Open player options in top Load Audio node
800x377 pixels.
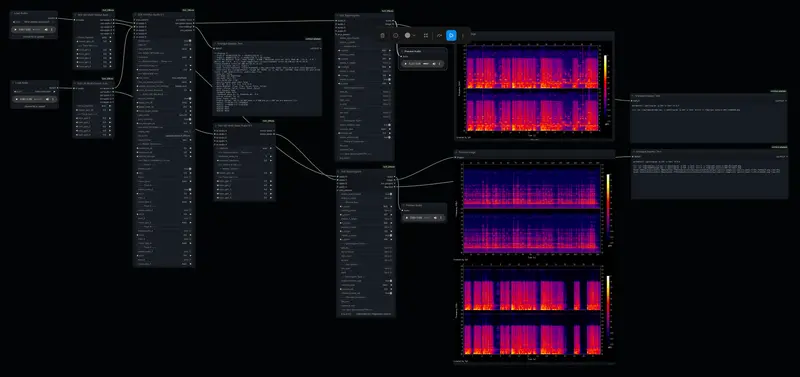pyautogui.click(x=52, y=30)
